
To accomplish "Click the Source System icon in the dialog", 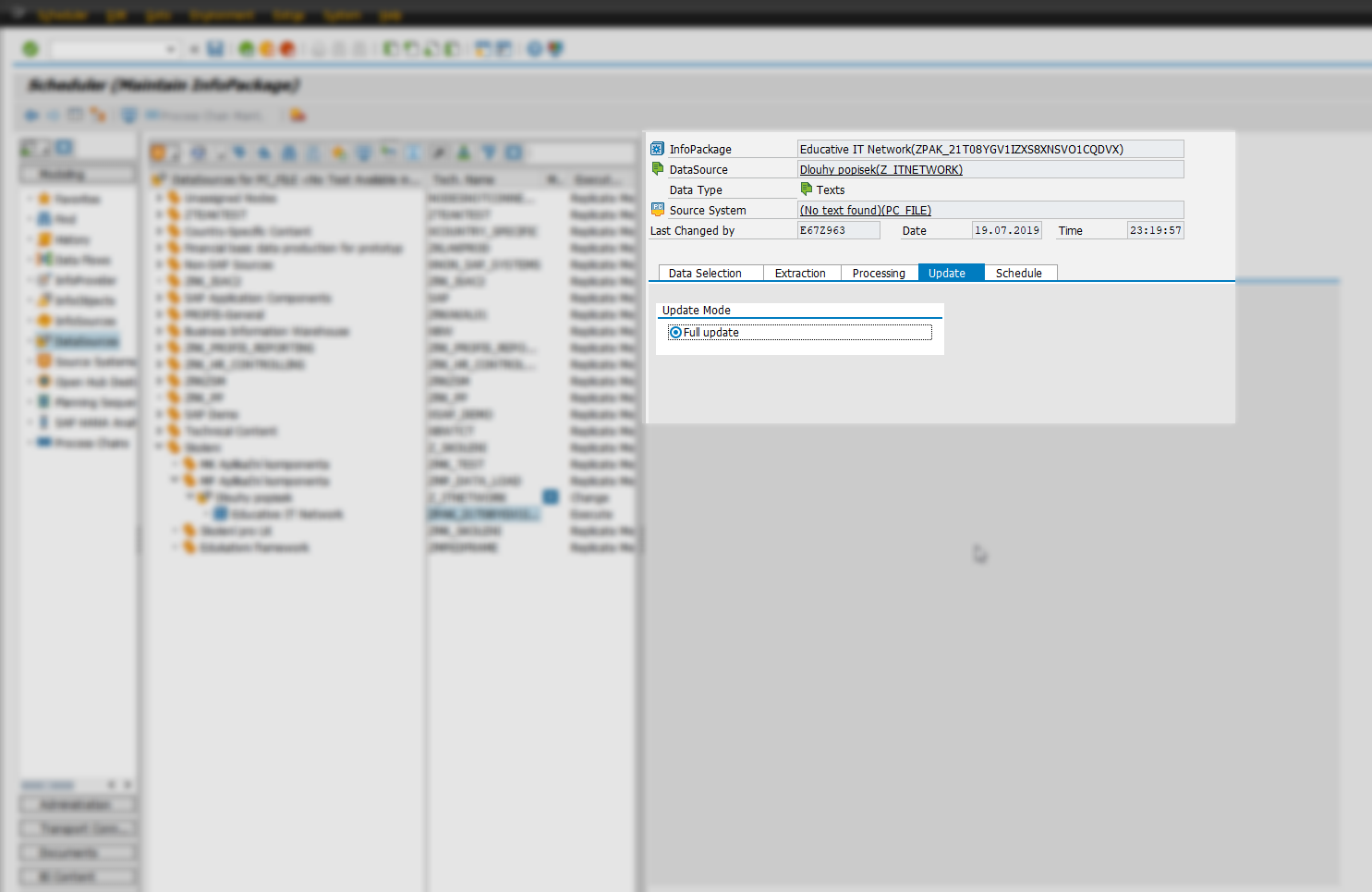I will (656, 209).
